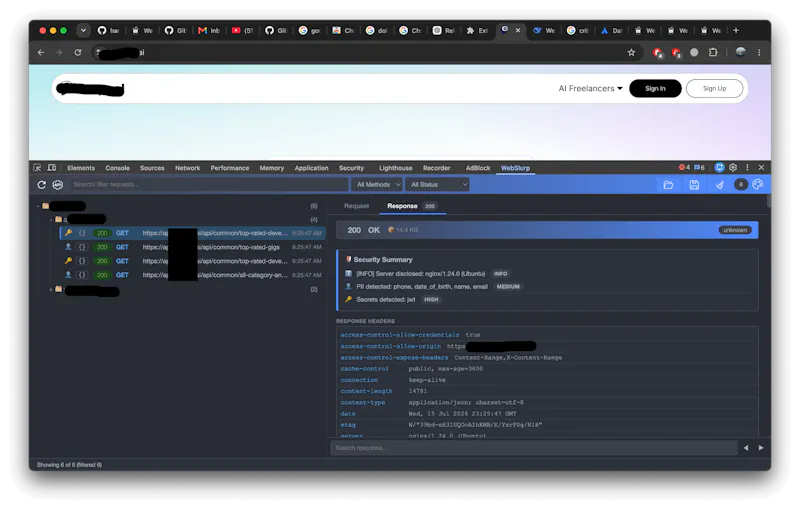Reload the page with the browser reload icon
800x509 pixels.
coord(78,52)
